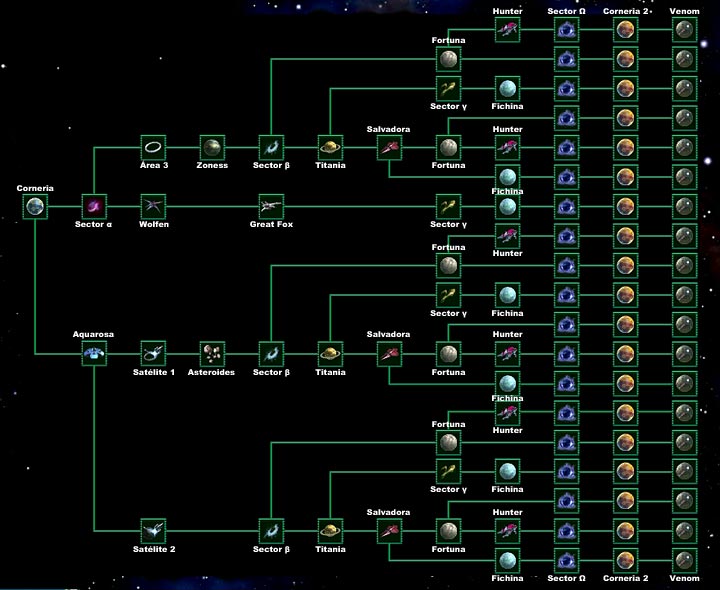Select the Great Fox ship icon
Image resolution: width=720 pixels, height=590 pixels.
pos(271,206)
